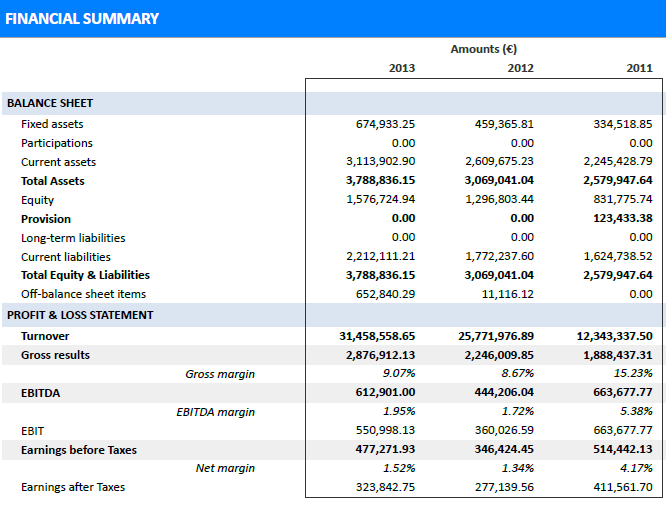Viewport: 666px width, 505px height.
Task: Select 2012 Current liabilities value 1,772,237.60
Action: [499, 256]
